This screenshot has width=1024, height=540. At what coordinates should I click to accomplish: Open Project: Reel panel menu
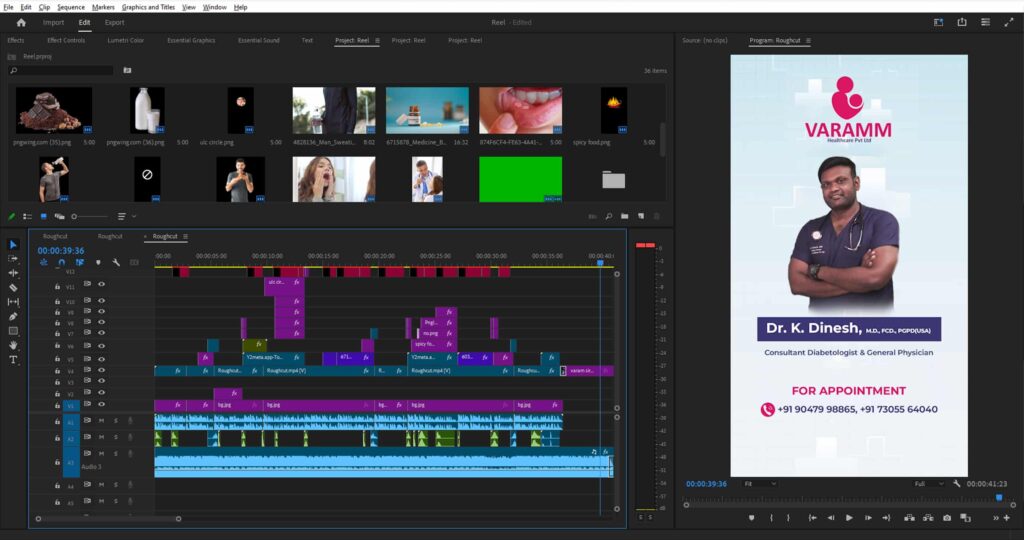pyautogui.click(x=377, y=40)
